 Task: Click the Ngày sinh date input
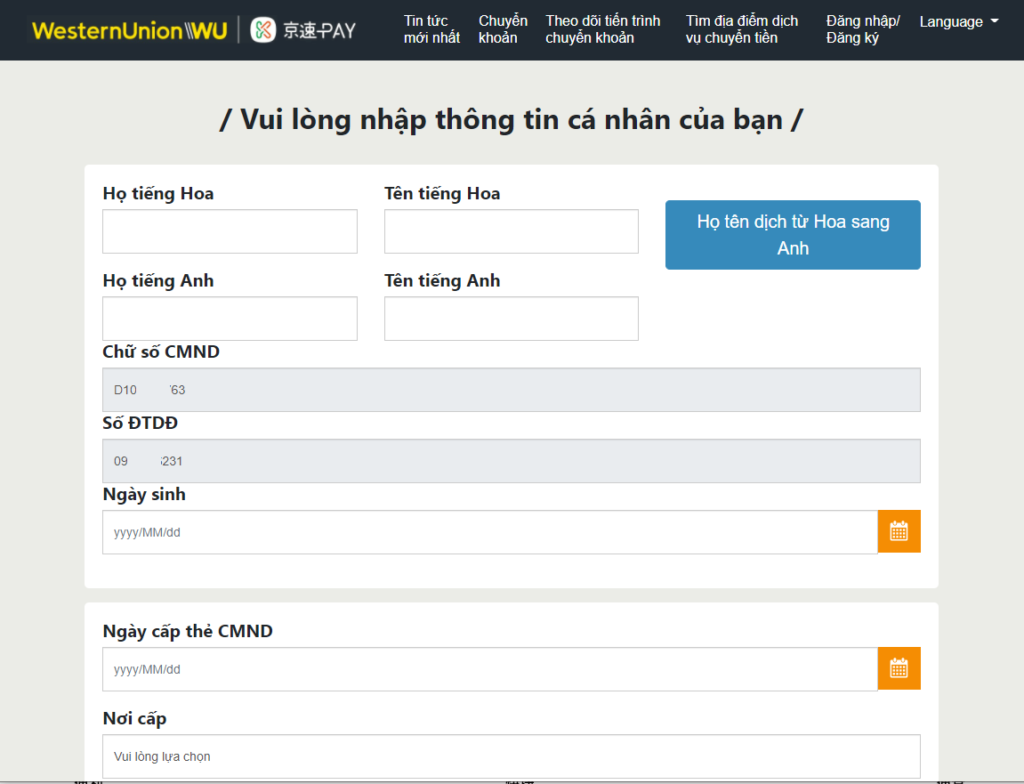(x=490, y=532)
